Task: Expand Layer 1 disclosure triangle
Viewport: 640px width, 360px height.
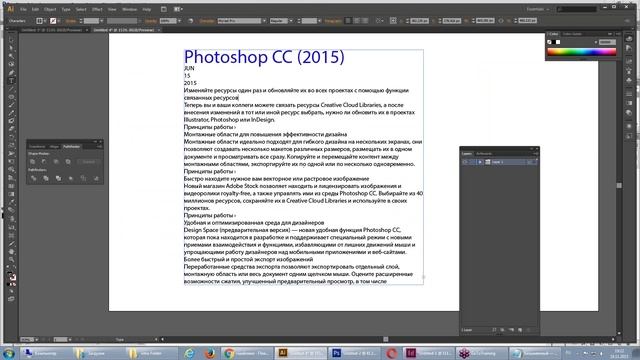Action: (480, 162)
